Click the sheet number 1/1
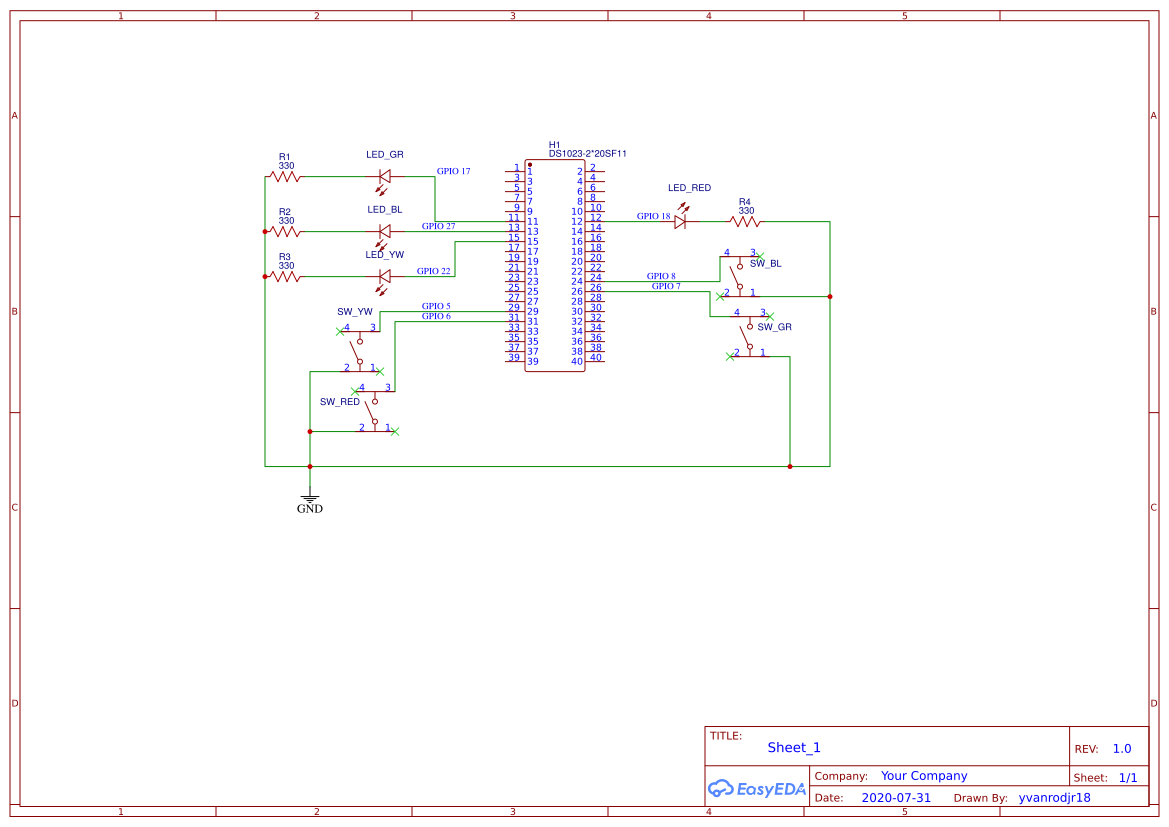 (1128, 778)
